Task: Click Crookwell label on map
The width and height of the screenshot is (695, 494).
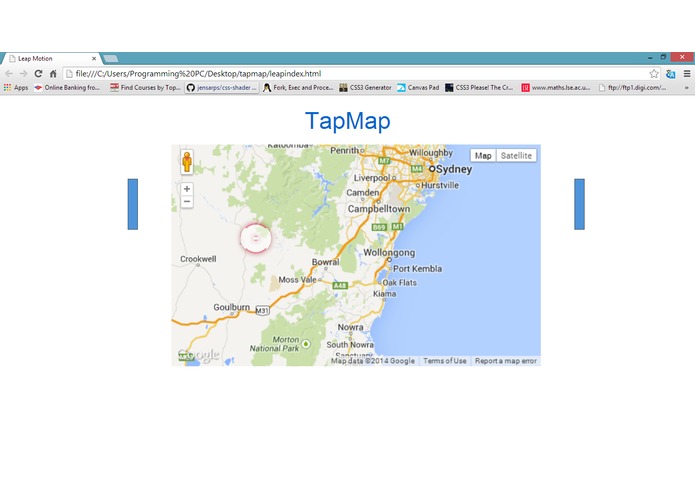Action: pyautogui.click(x=198, y=259)
